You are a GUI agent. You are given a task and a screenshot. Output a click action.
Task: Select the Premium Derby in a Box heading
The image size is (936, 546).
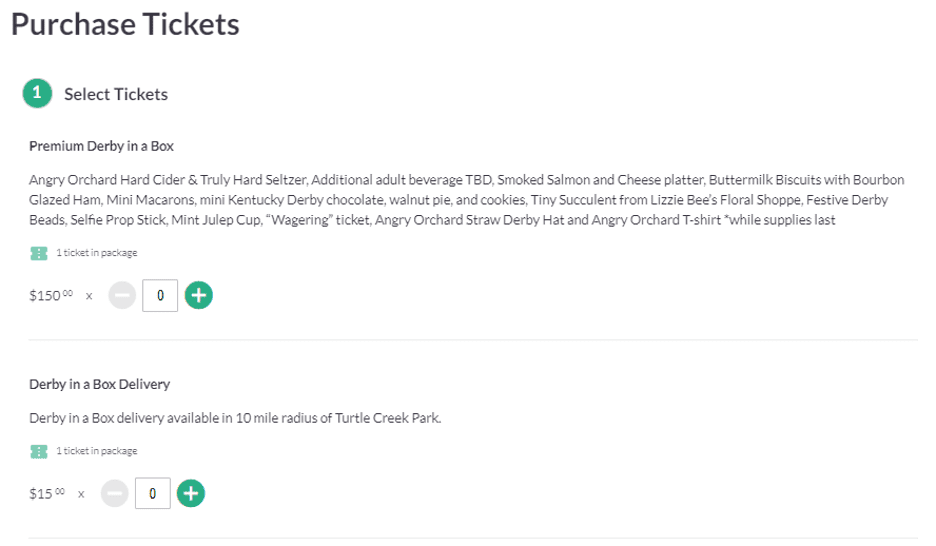point(101,146)
